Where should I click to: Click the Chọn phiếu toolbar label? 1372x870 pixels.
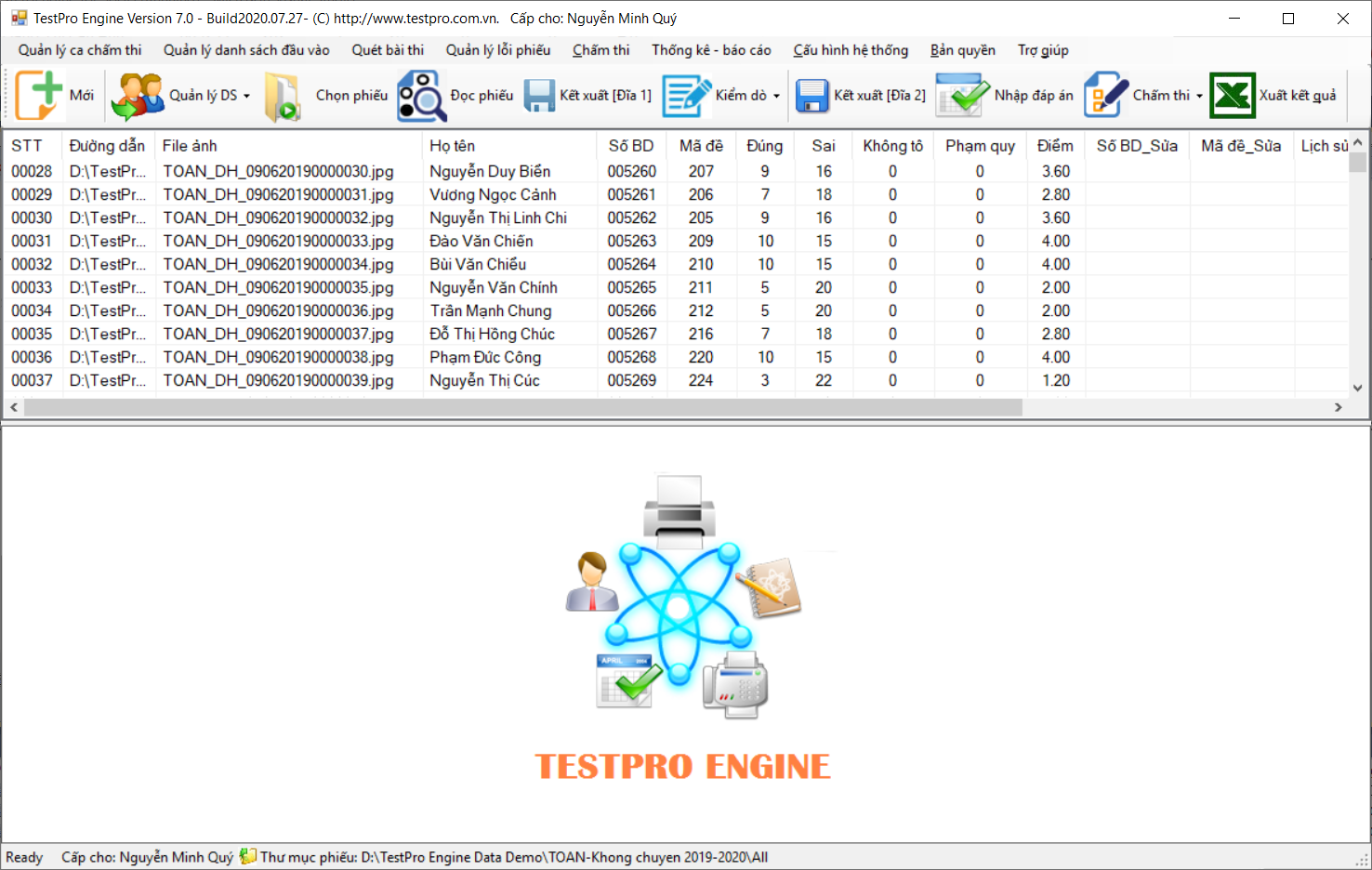pos(351,96)
